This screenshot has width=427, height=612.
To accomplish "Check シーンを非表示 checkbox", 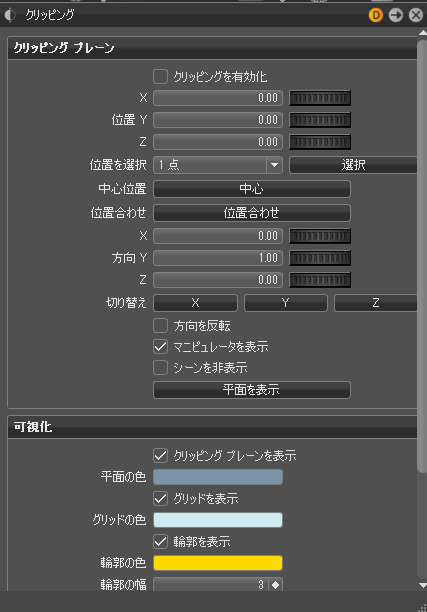I will [x=160, y=367].
